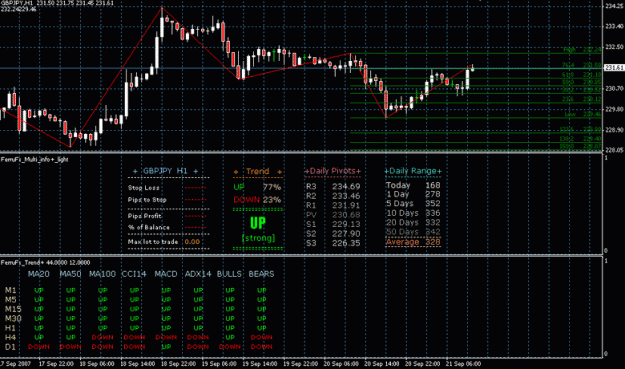Click the 50 Days range value 342
The height and width of the screenshot is (369, 625).
click(433, 232)
